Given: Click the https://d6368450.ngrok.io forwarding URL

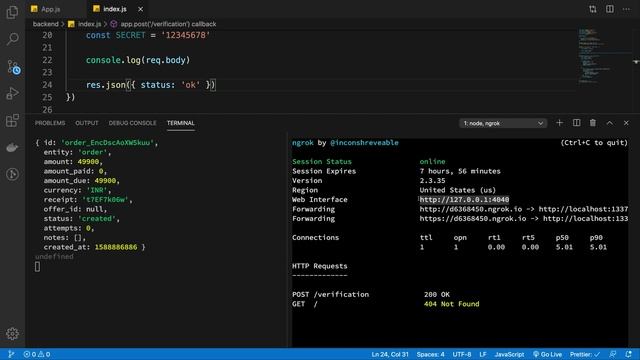Looking at the screenshot, I should [473, 219].
